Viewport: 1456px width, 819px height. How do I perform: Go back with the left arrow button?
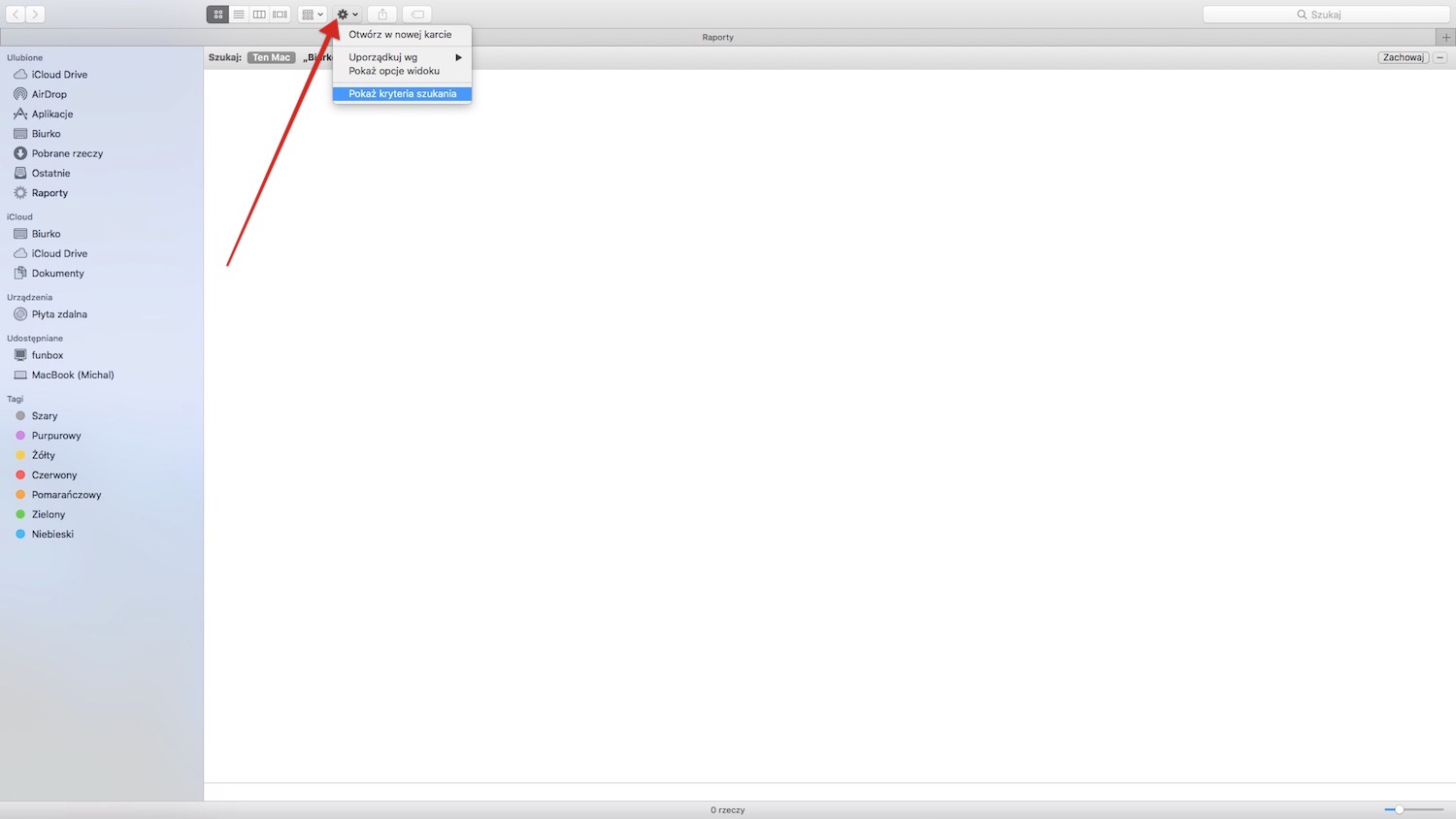pyautogui.click(x=16, y=15)
